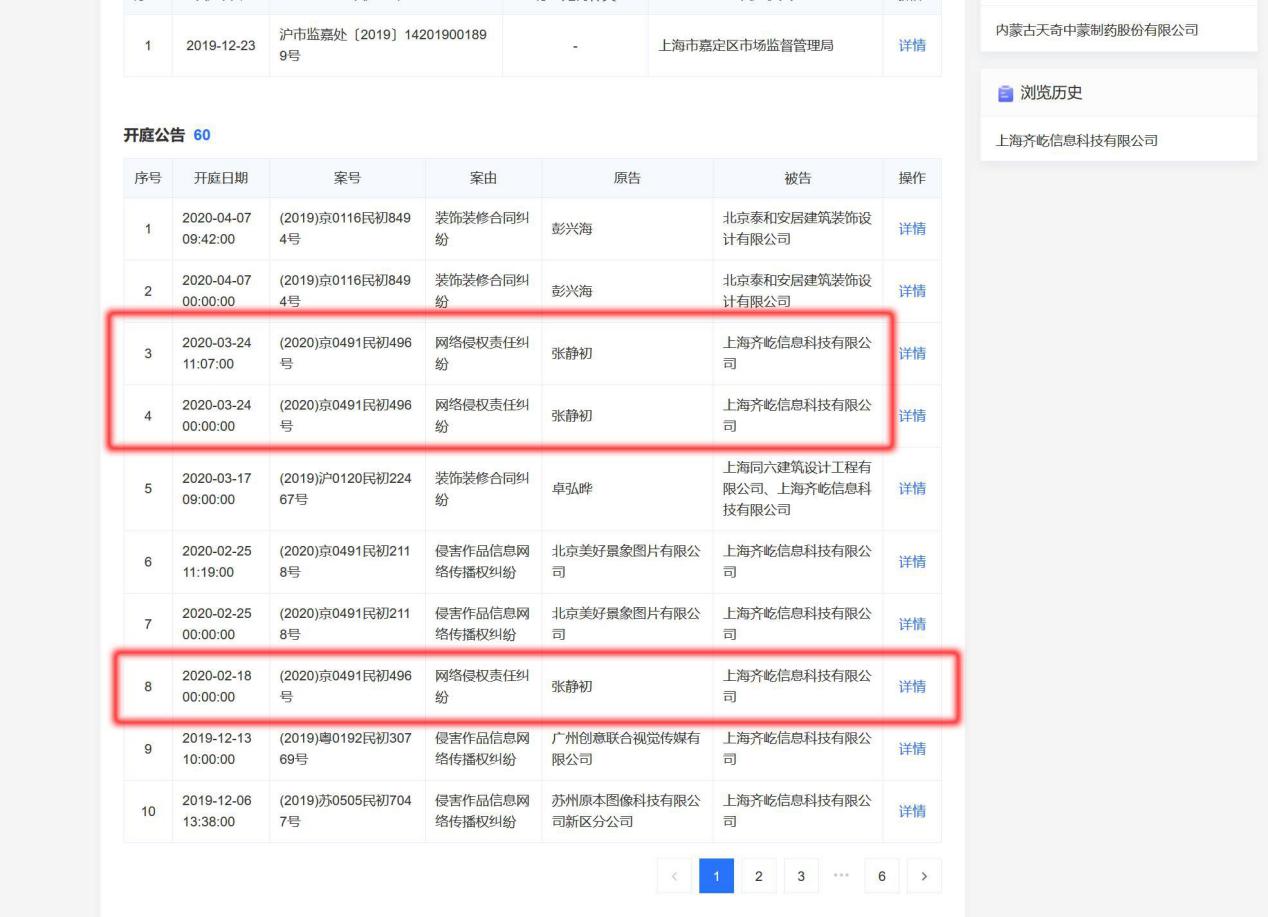Viewport: 1268px width, 917px height.
Task: Open 详情 for 卓弘晔 renovation dispute
Action: 911,488
